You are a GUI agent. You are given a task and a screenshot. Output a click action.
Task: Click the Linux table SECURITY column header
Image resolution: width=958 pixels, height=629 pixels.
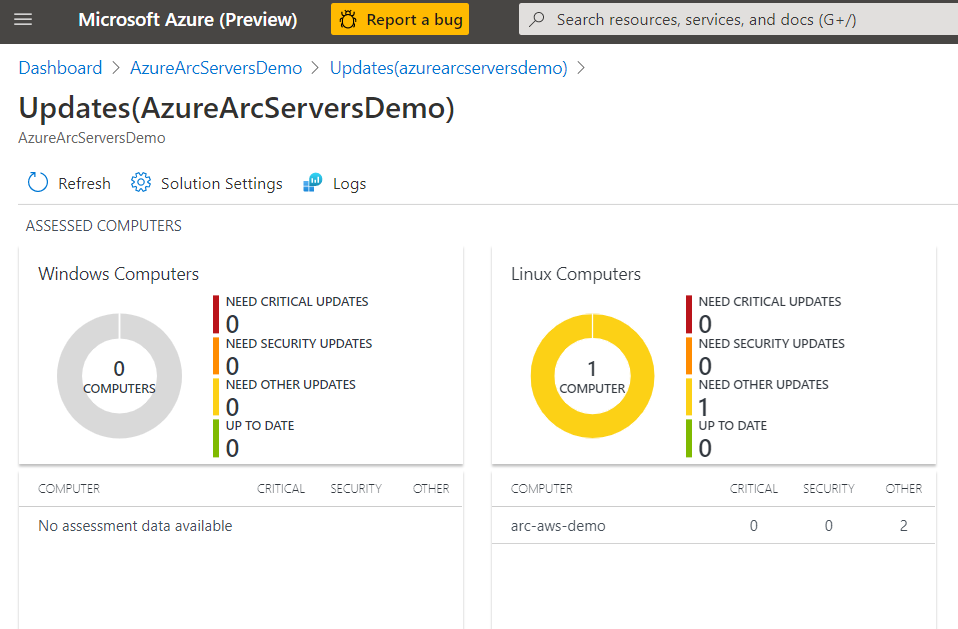[x=828, y=489]
